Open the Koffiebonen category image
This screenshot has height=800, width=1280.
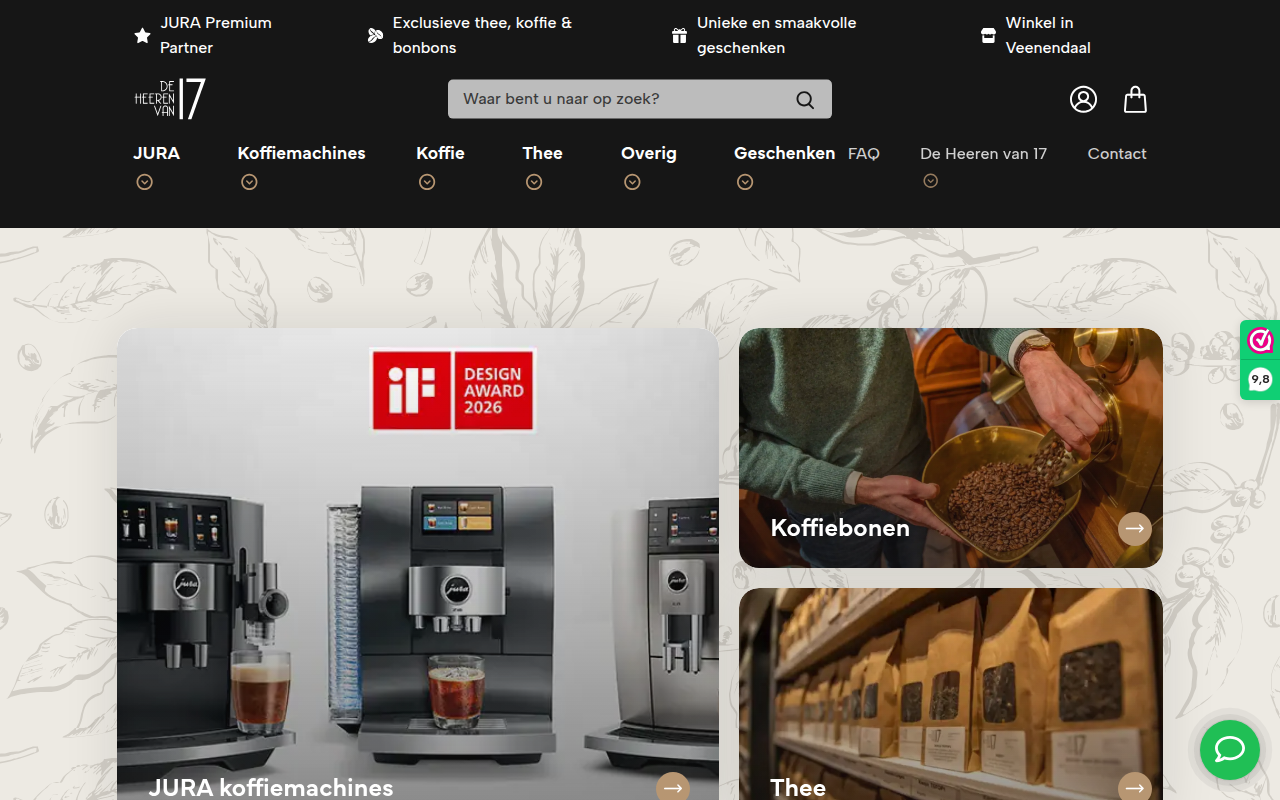click(951, 448)
